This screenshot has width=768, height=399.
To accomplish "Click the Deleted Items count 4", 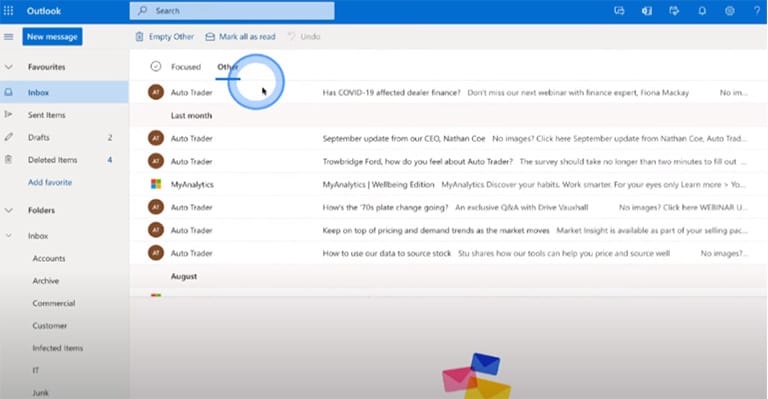I will (110, 160).
